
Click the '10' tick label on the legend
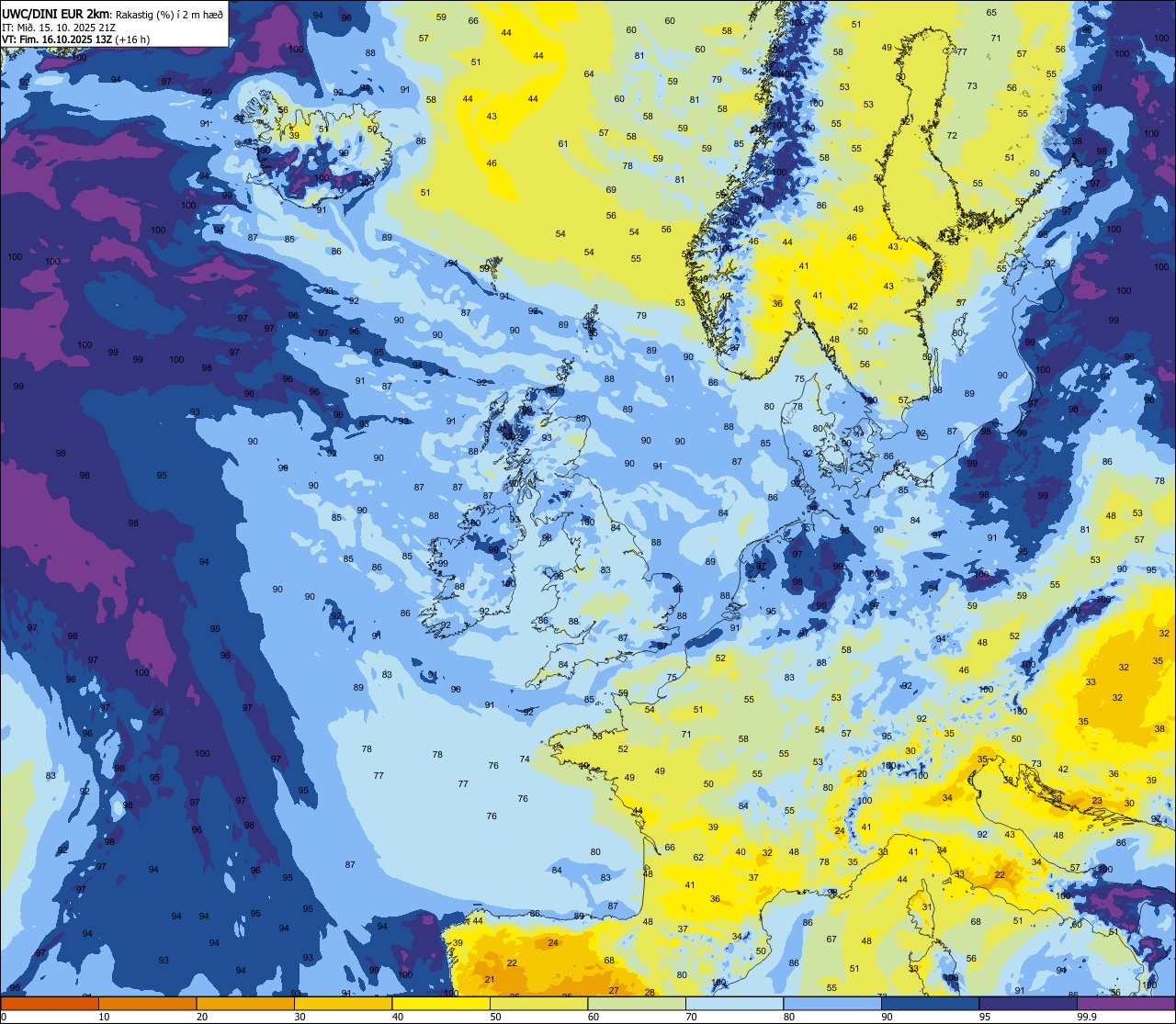point(104,1017)
